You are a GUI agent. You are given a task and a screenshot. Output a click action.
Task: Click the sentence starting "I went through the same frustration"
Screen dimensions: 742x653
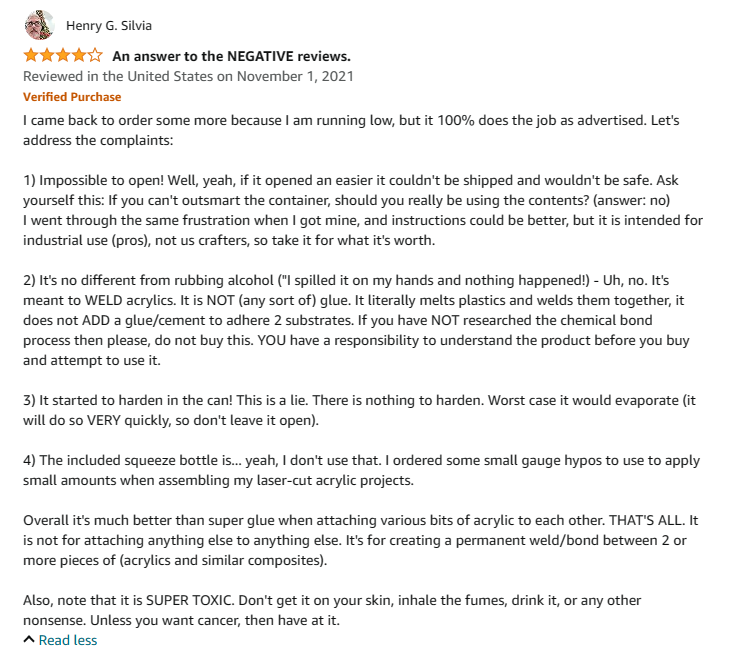point(363,230)
